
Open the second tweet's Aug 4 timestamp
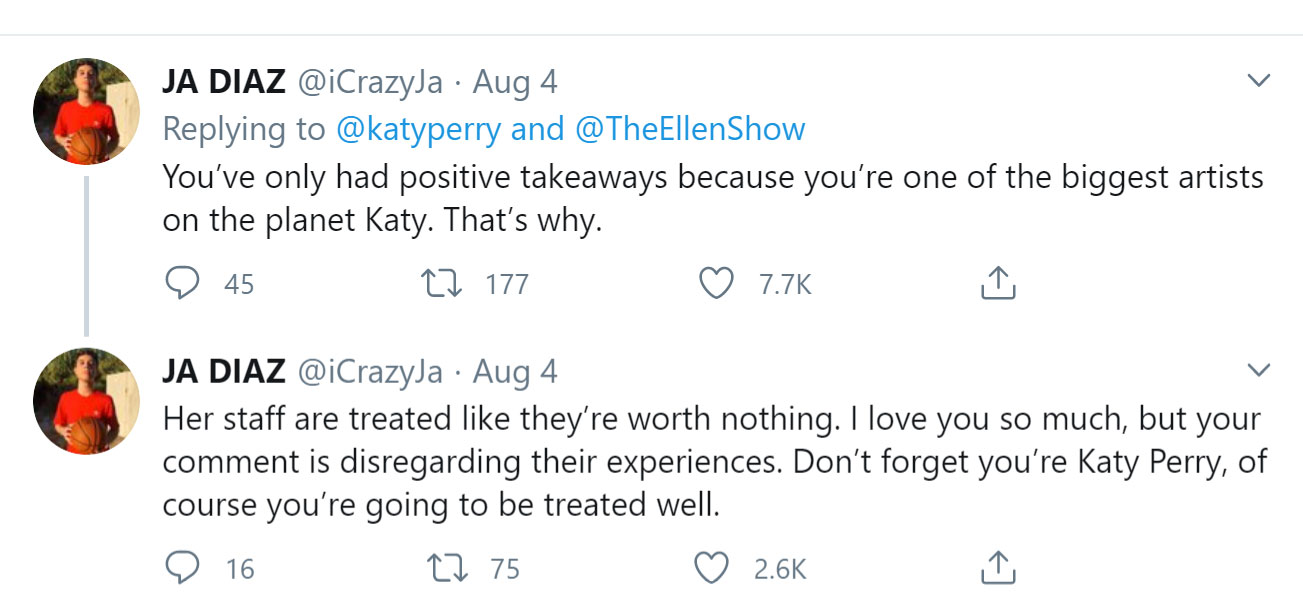[x=515, y=372]
